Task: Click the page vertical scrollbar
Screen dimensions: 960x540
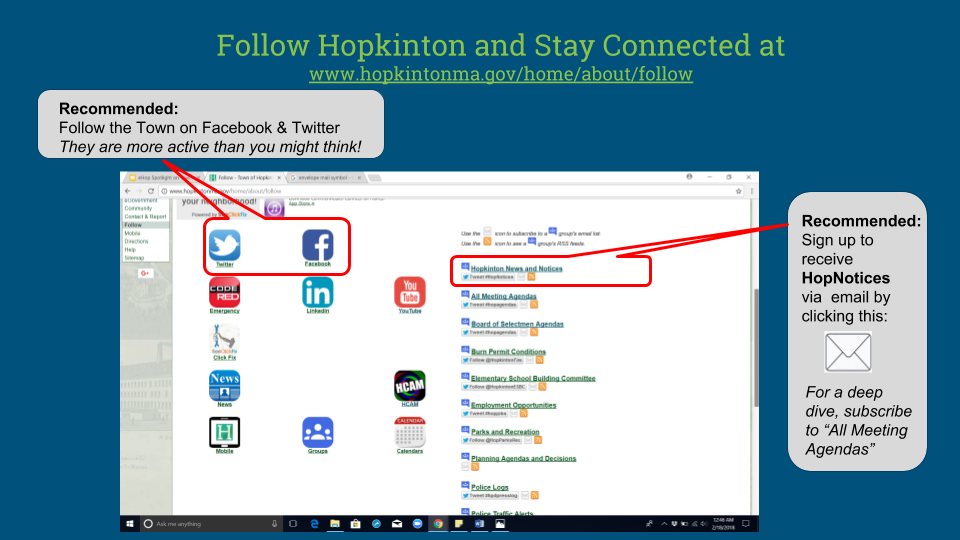Action: tap(756, 349)
